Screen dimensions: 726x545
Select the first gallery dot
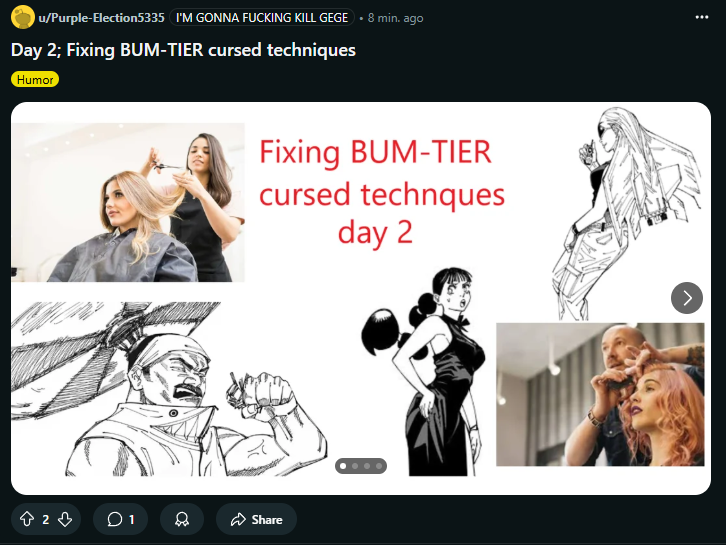(343, 466)
